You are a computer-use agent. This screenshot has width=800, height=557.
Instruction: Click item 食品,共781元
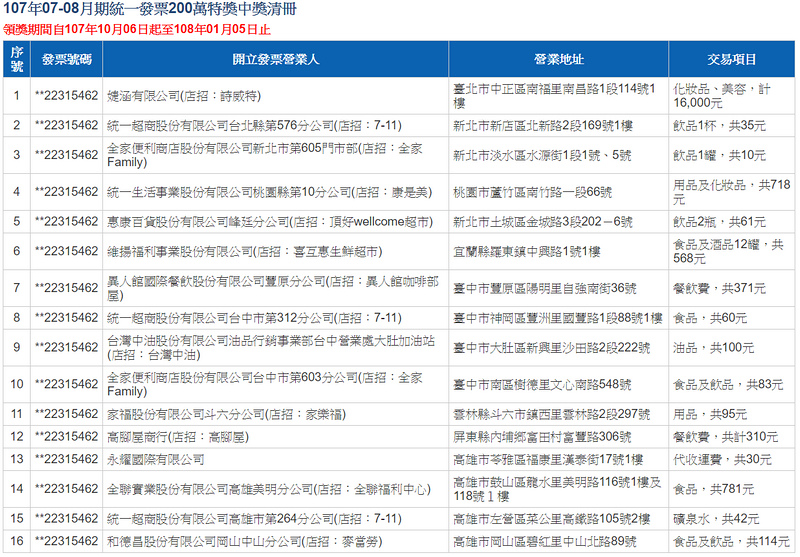point(732,489)
